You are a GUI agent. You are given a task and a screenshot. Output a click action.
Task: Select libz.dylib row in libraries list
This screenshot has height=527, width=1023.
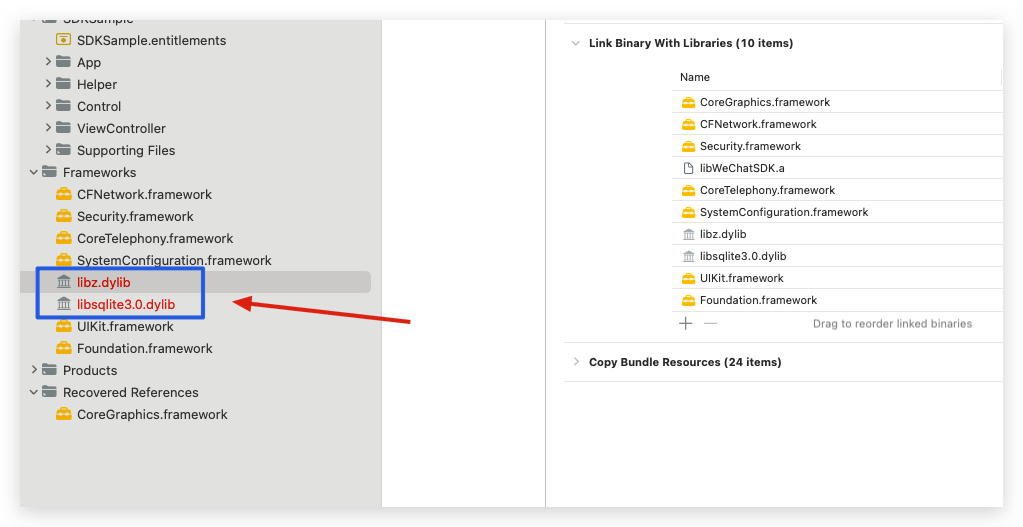point(838,234)
